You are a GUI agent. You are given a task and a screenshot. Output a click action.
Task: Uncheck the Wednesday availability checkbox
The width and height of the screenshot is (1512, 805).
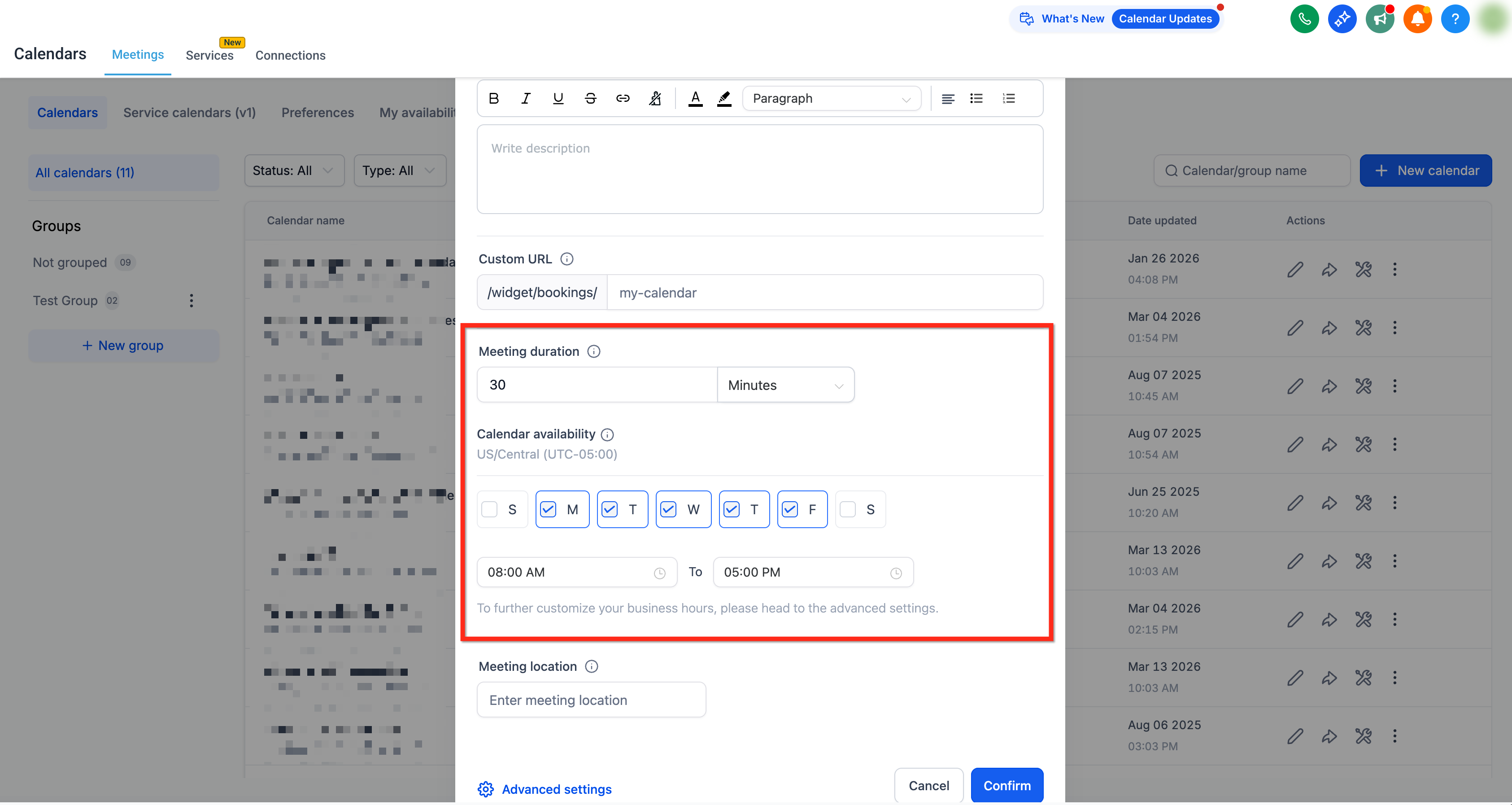pyautogui.click(x=669, y=509)
